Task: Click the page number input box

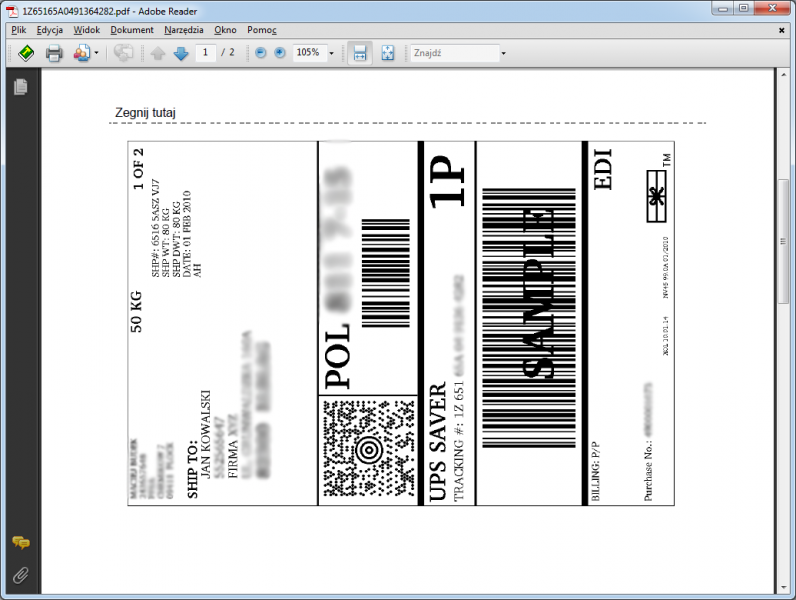Action: [206, 53]
